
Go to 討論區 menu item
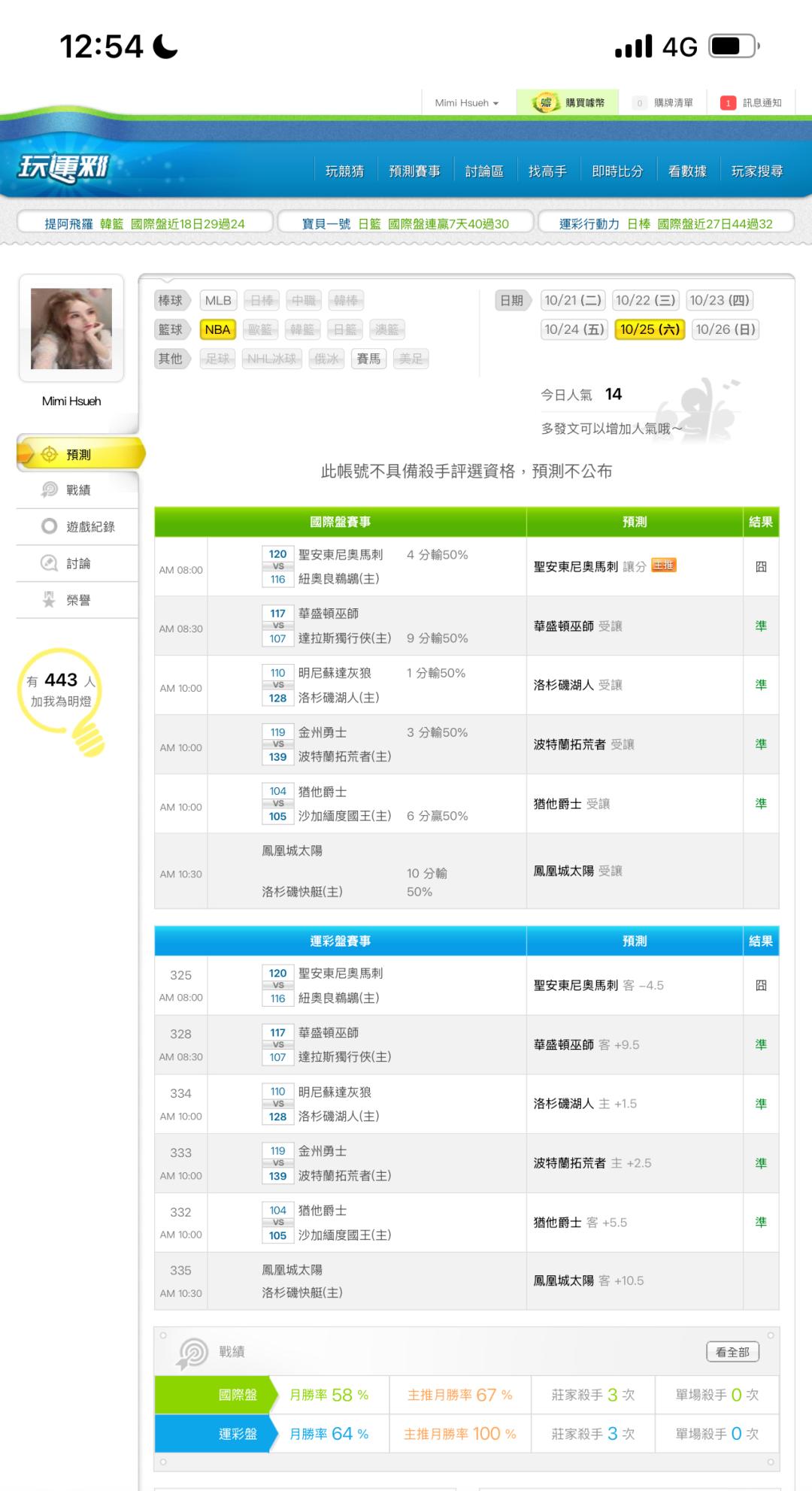(484, 171)
